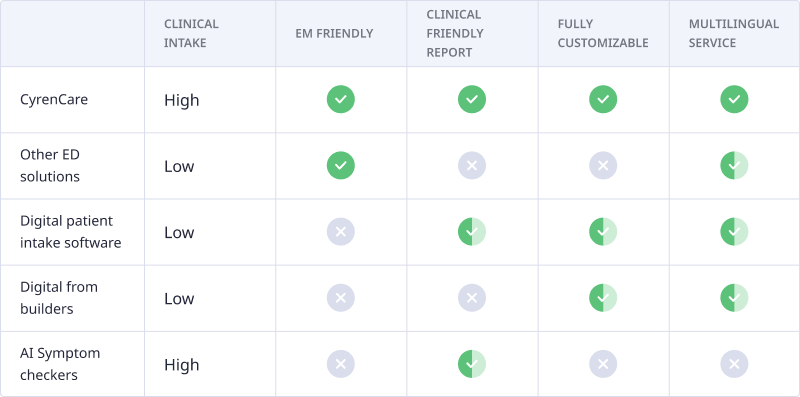Select the Multilingual Service column header
Screen dimensions: 800x397
pos(734,34)
